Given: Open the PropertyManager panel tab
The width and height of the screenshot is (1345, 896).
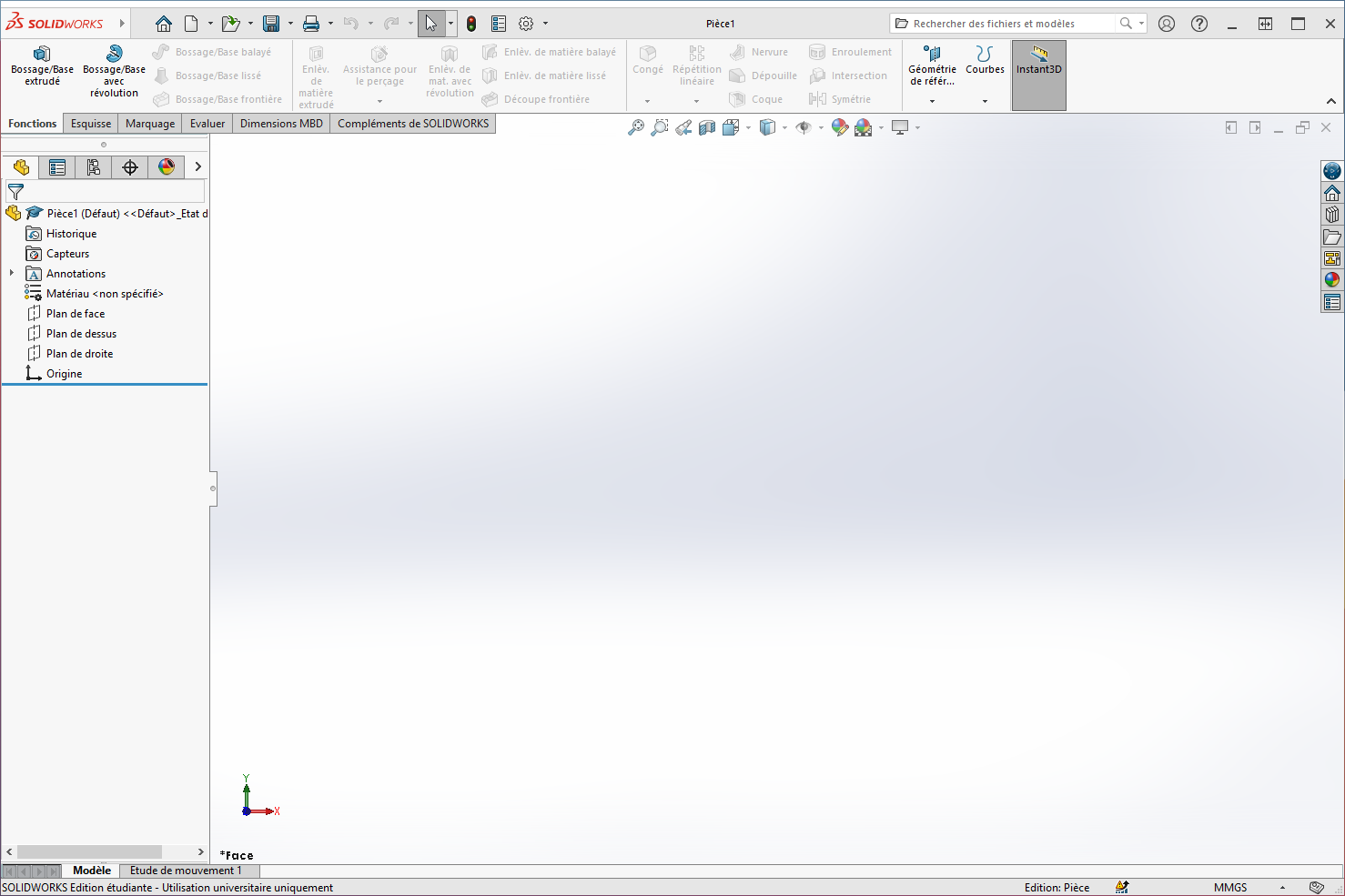Looking at the screenshot, I should (x=57, y=167).
